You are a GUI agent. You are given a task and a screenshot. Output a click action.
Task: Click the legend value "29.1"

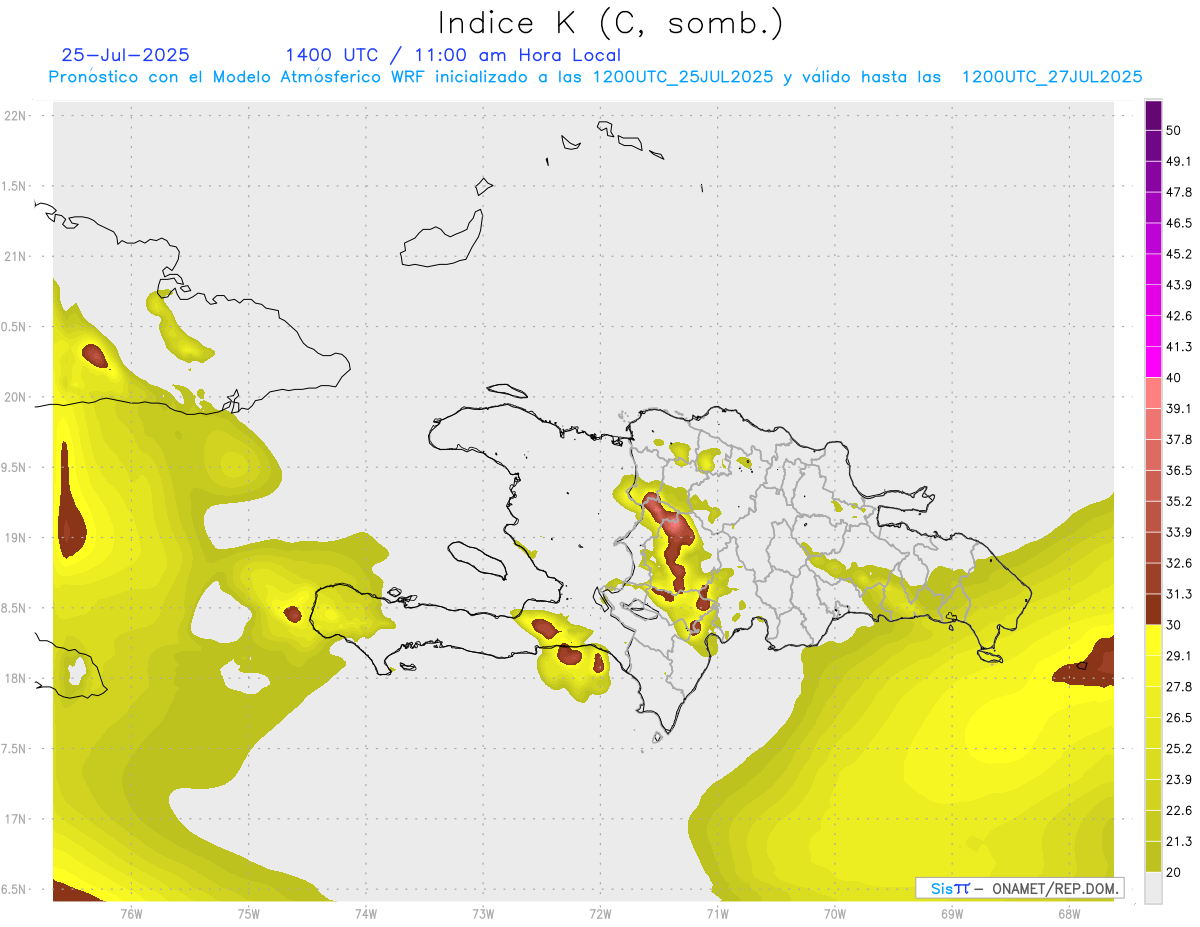click(1179, 655)
